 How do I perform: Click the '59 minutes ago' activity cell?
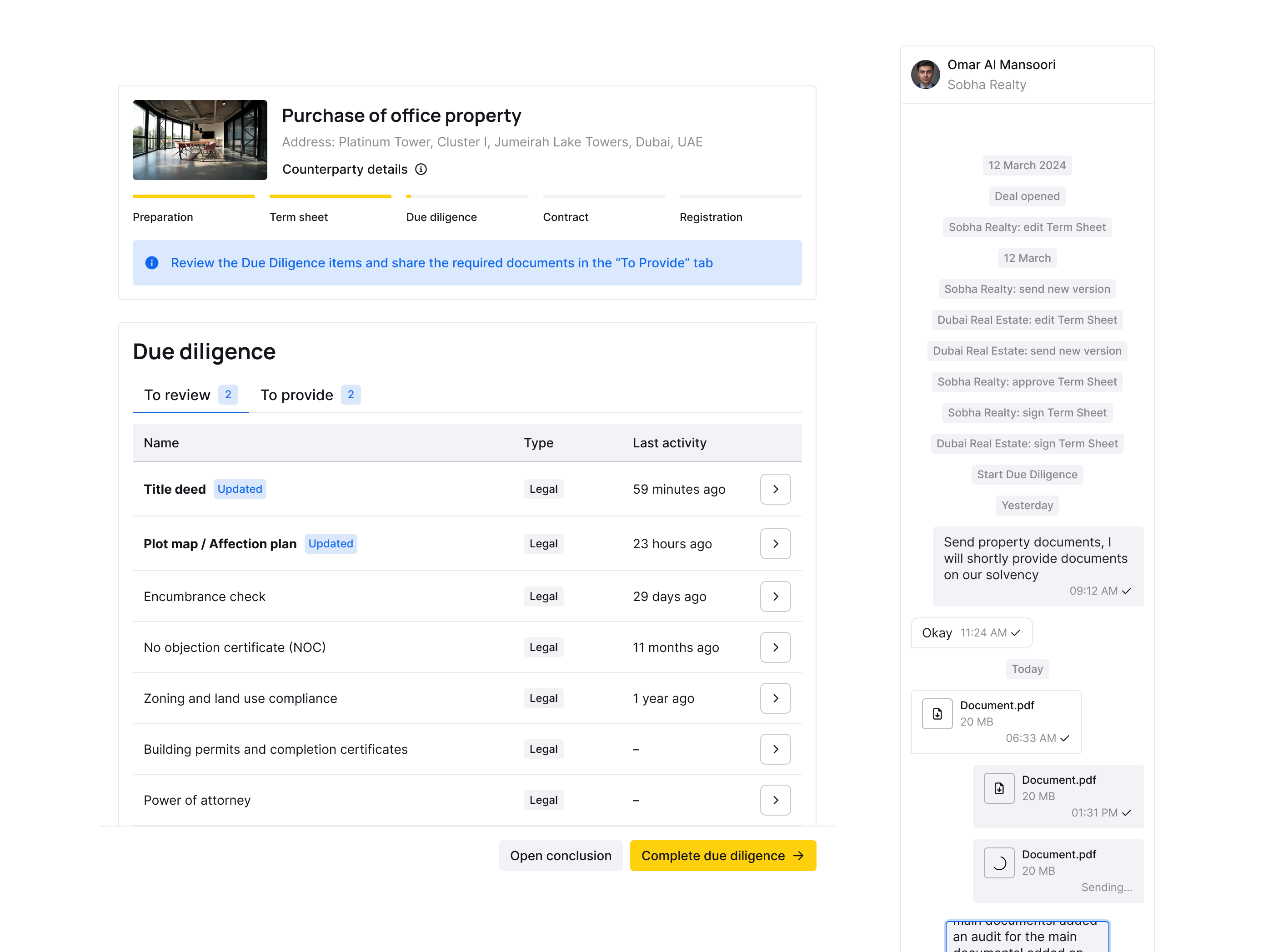pos(679,489)
